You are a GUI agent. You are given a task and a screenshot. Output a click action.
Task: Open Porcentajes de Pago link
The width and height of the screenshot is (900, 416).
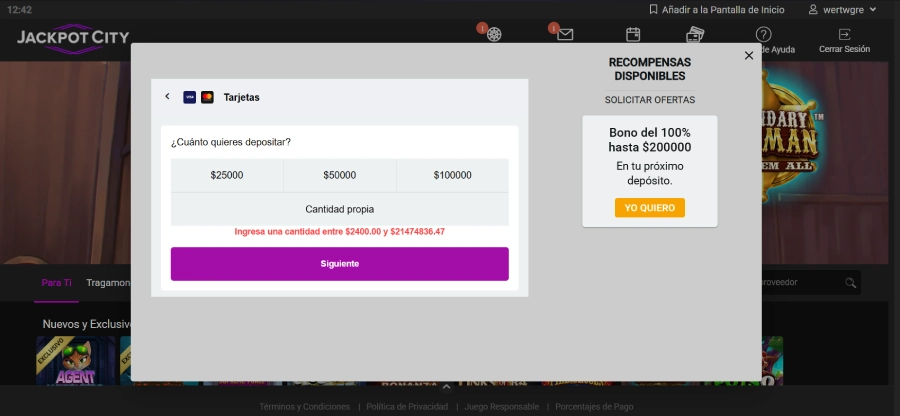594,407
